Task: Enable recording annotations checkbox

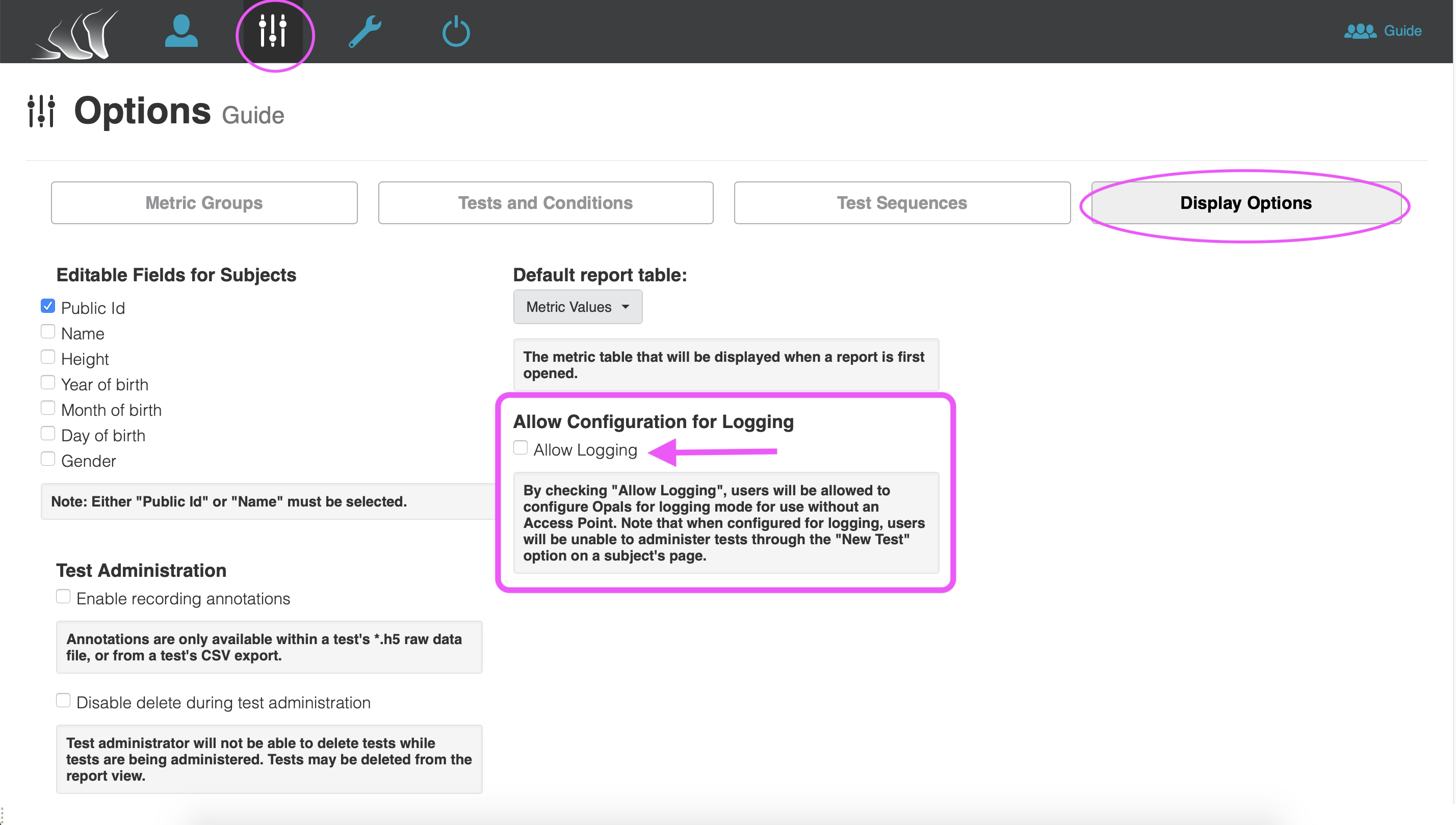Action: [64, 597]
